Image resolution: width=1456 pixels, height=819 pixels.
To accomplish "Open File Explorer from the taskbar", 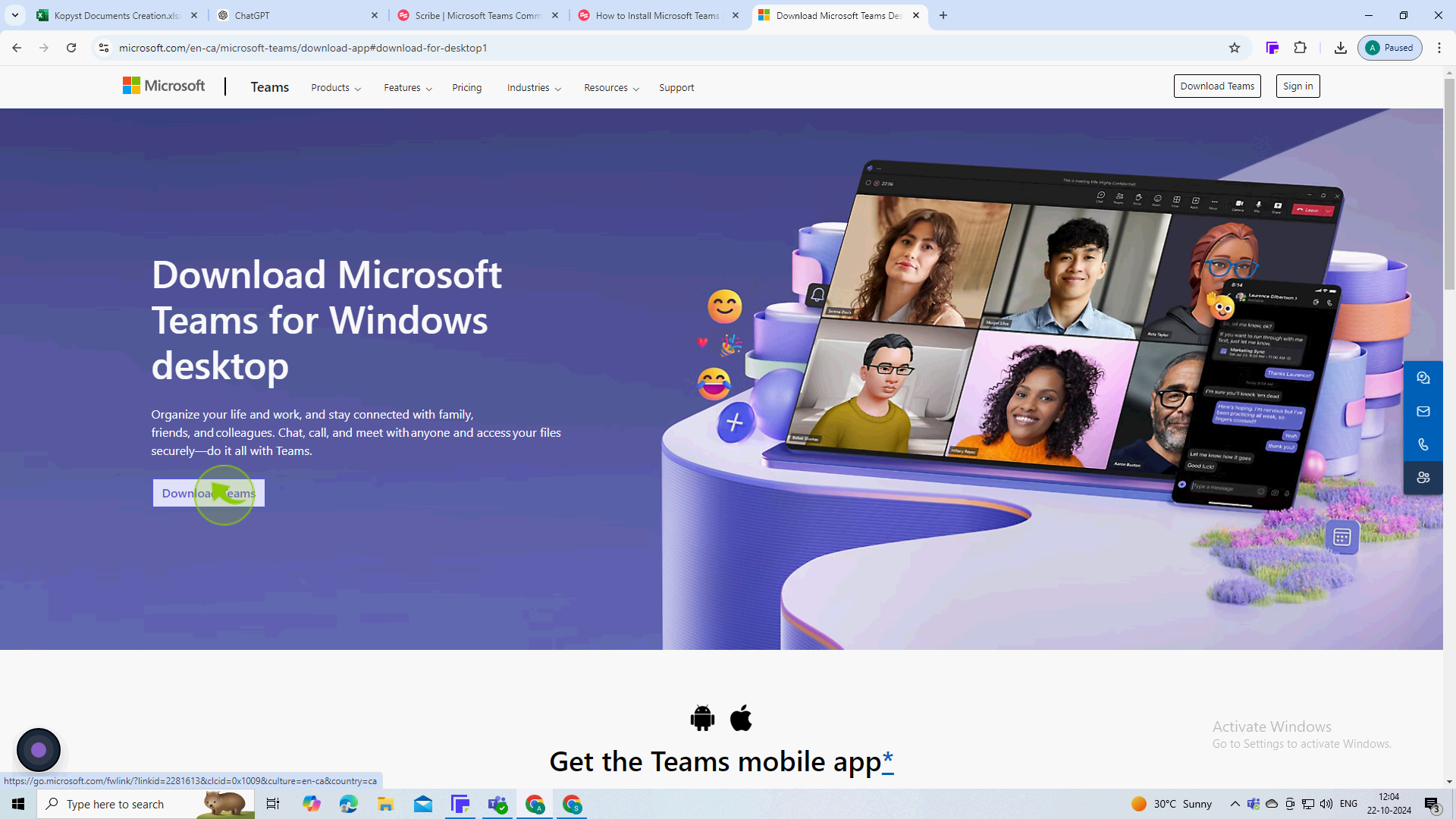I will (385, 804).
